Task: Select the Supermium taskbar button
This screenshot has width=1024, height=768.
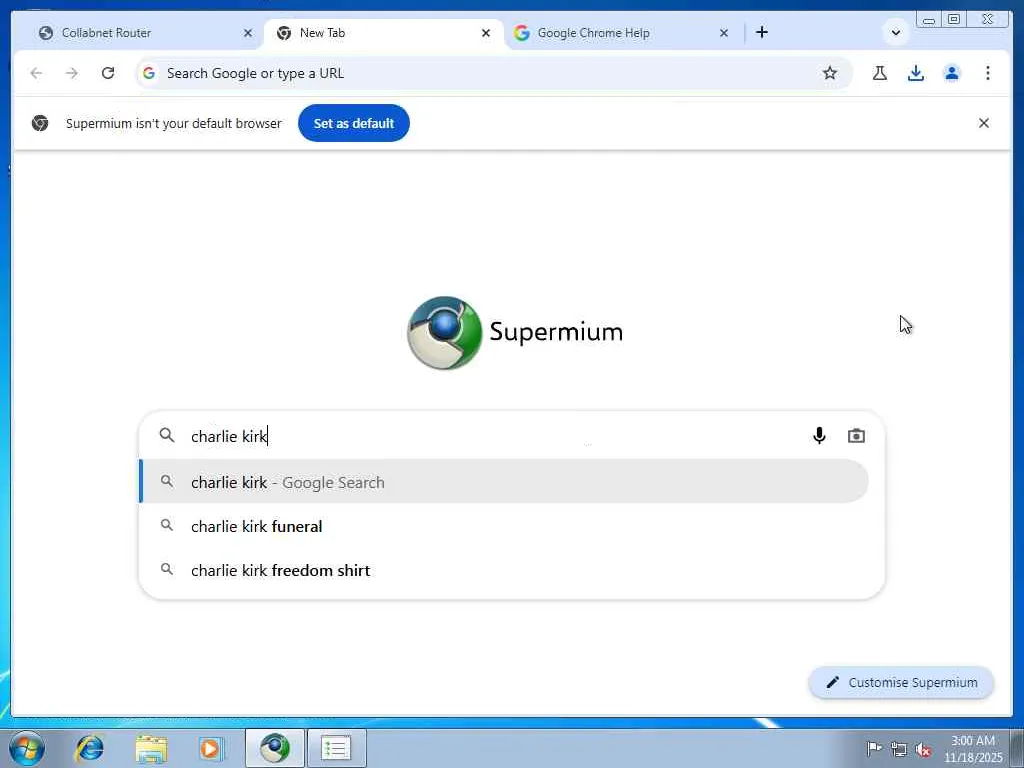Action: pos(275,748)
